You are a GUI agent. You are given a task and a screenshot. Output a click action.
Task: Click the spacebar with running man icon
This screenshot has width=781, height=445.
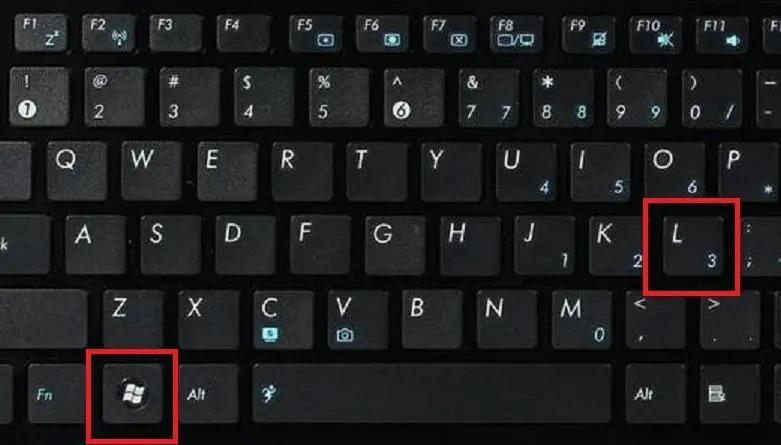click(x=432, y=393)
